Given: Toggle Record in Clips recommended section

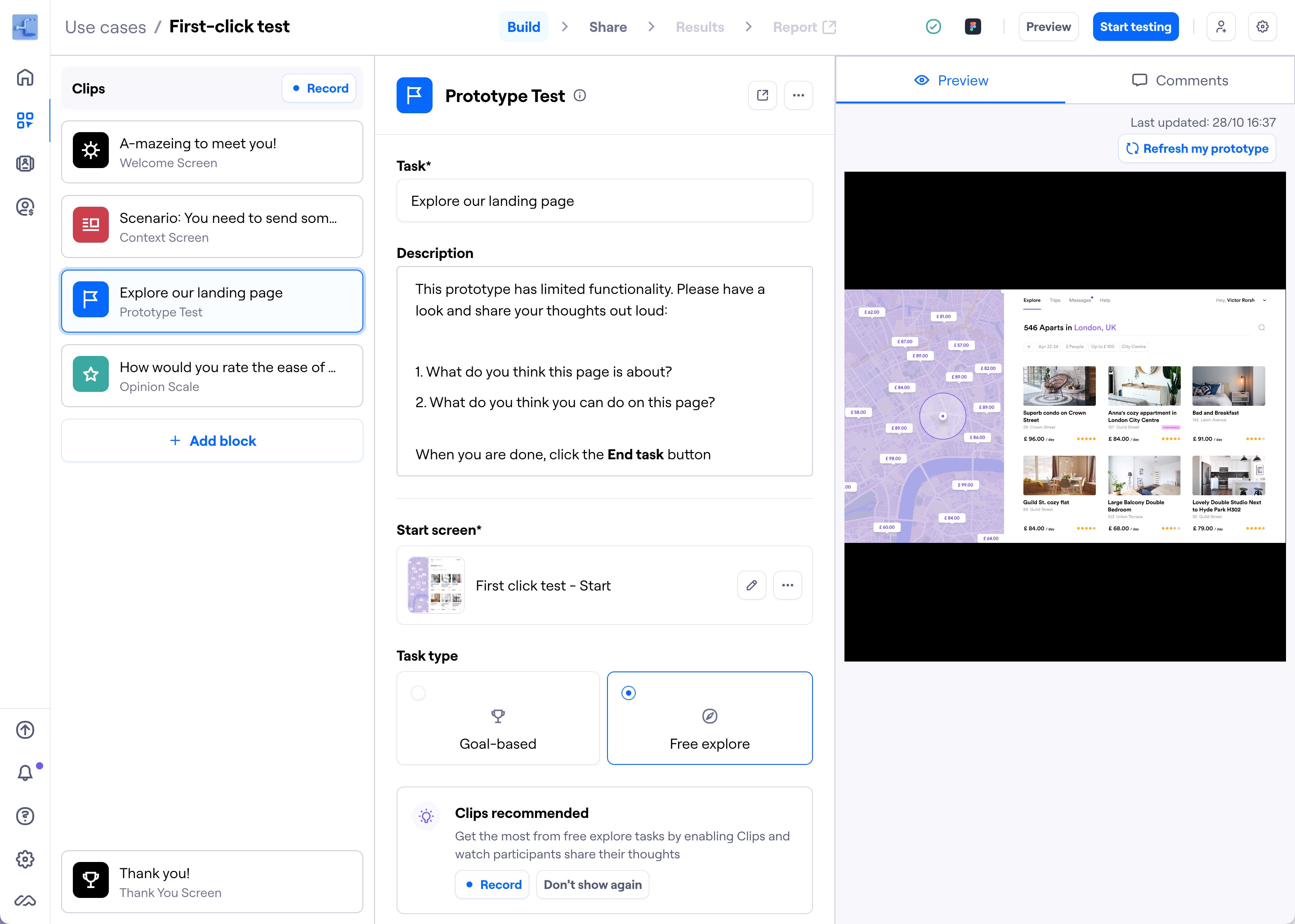Looking at the screenshot, I should click(x=492, y=885).
